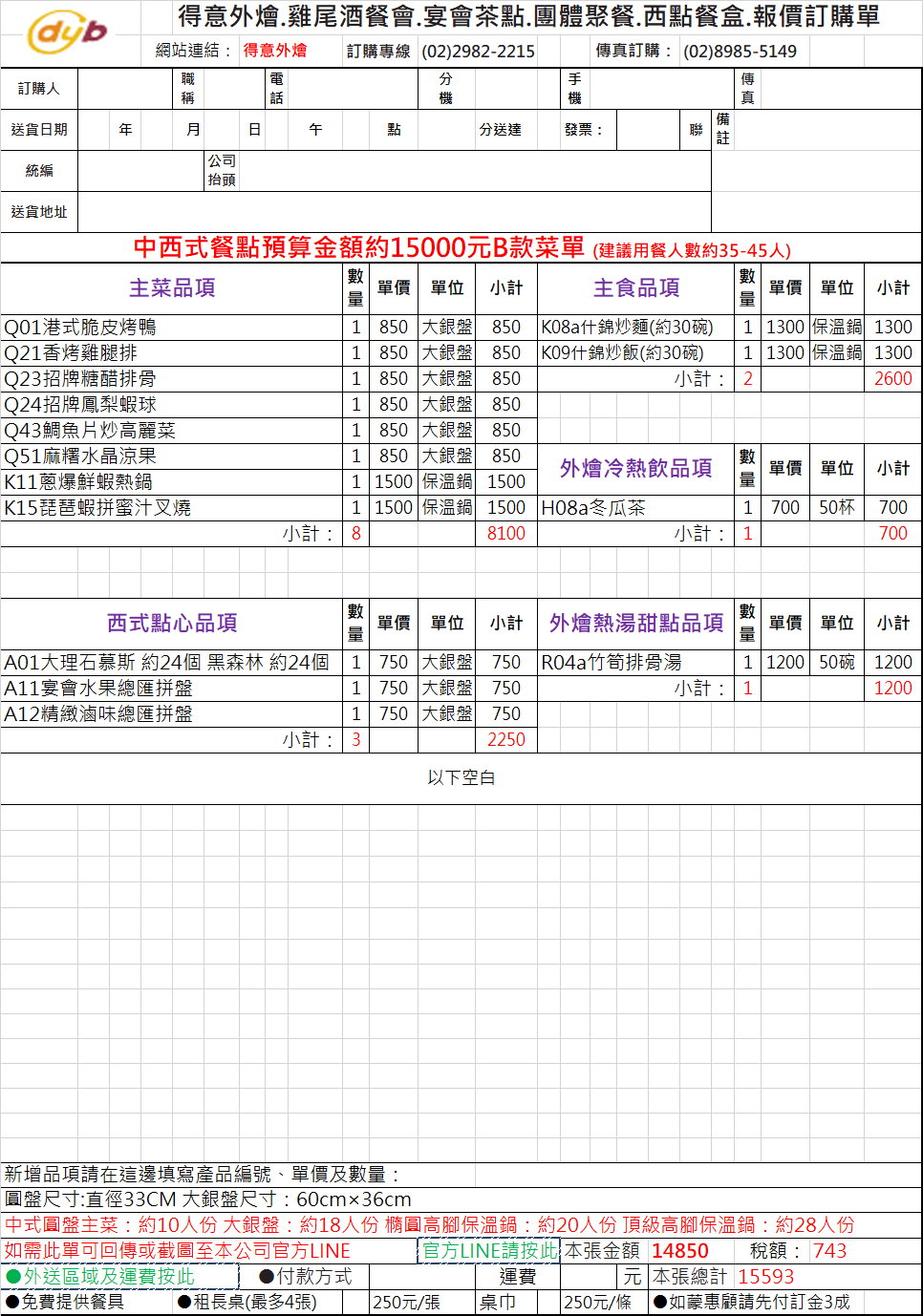Select the blank field next to 統編
Viewport: 923px width, 1316px height.
point(142,170)
